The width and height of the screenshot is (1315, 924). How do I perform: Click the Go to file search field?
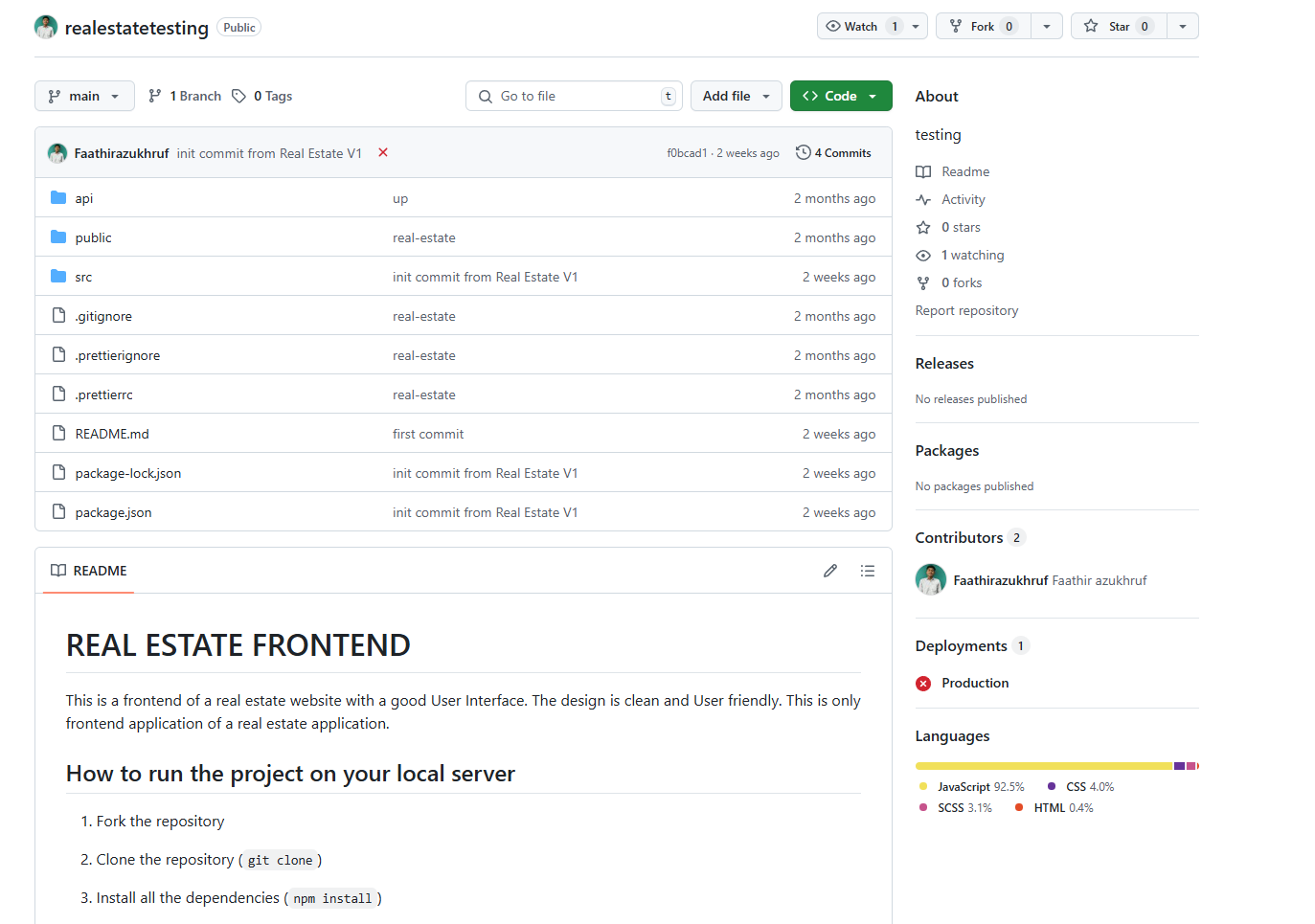click(x=574, y=96)
